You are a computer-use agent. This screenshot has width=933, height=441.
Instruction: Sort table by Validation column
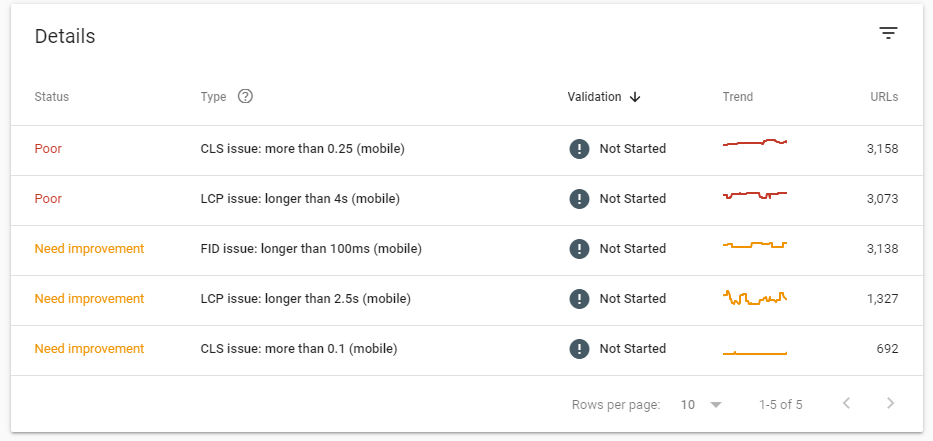point(594,97)
